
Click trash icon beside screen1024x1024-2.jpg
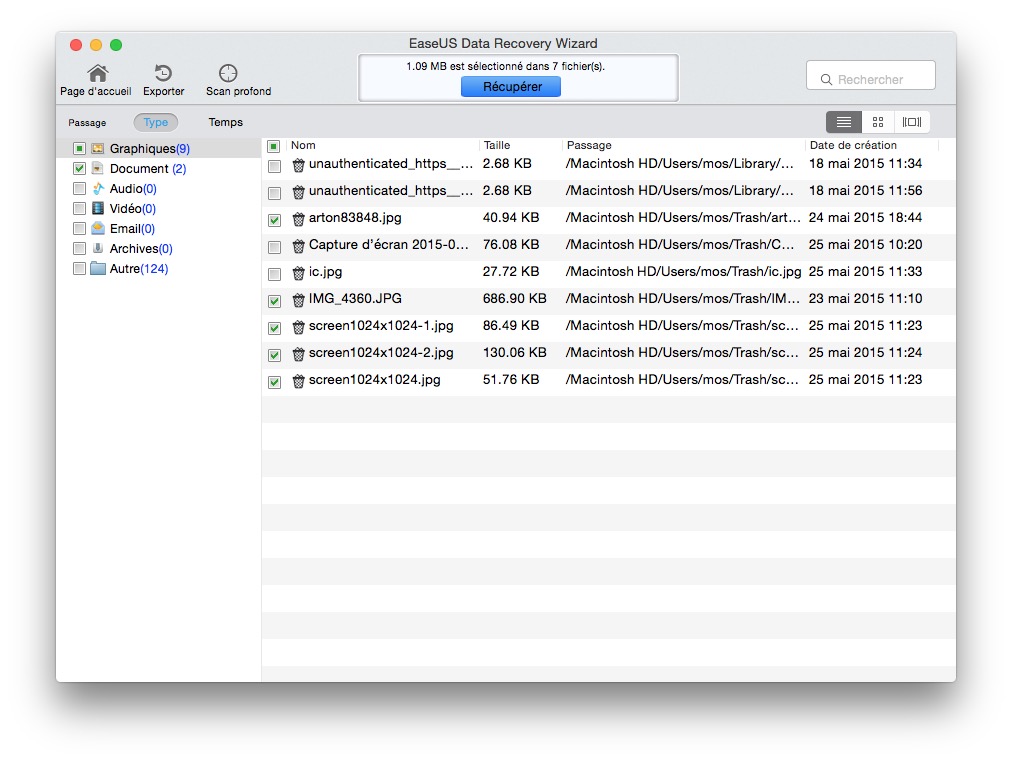click(298, 354)
